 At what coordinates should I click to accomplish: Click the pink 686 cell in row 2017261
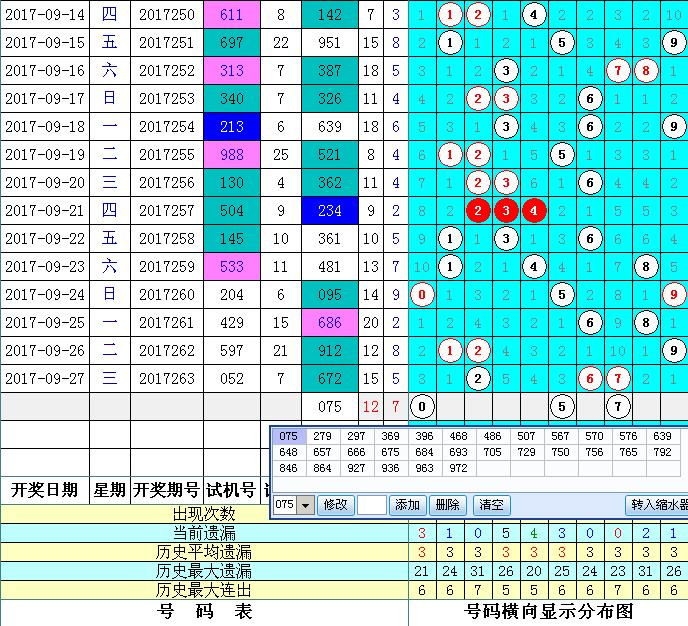click(x=330, y=322)
